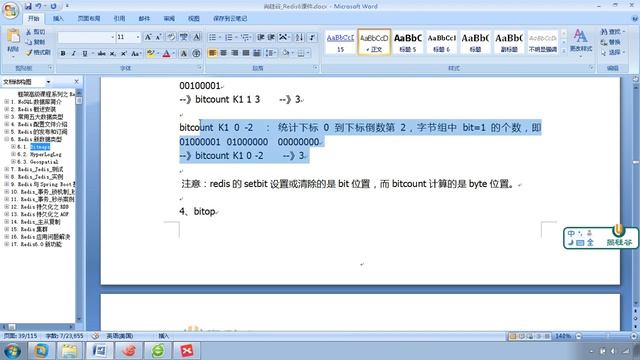Open the Mailings ribbon tab
Viewport: 640px width, 360px height.
pyautogui.click(x=144, y=18)
